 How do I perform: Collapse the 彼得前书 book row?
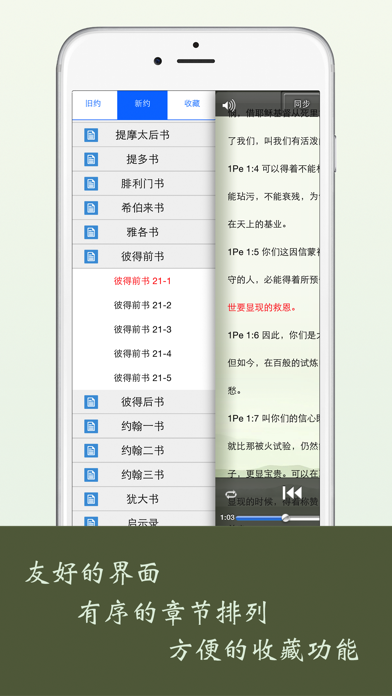[144, 256]
